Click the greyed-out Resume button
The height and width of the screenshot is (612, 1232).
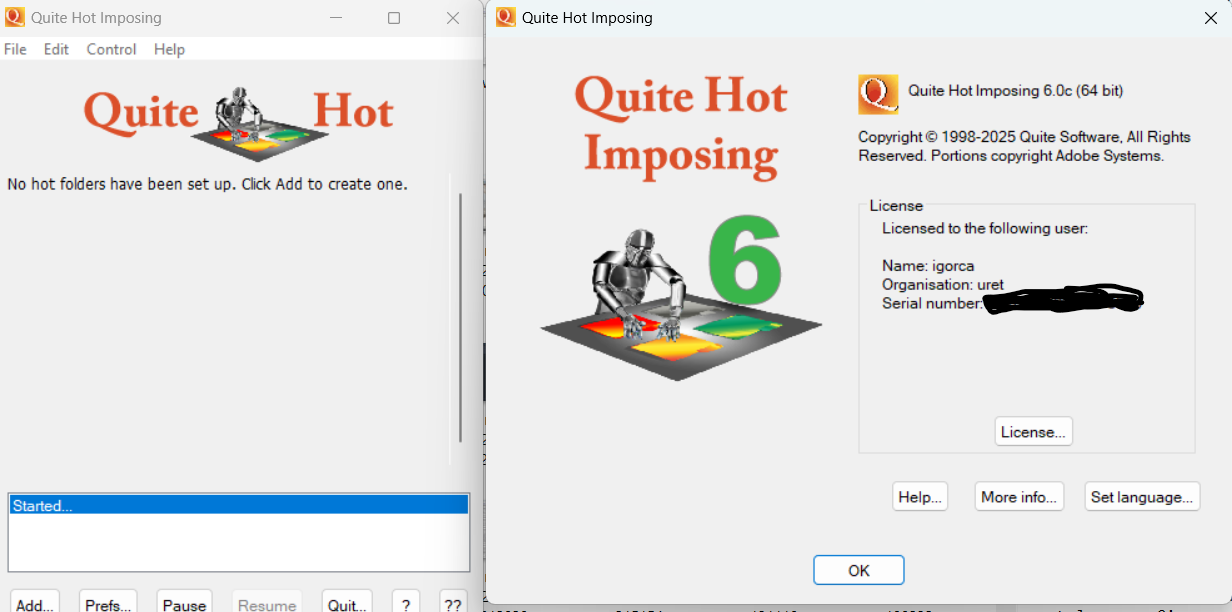click(267, 602)
